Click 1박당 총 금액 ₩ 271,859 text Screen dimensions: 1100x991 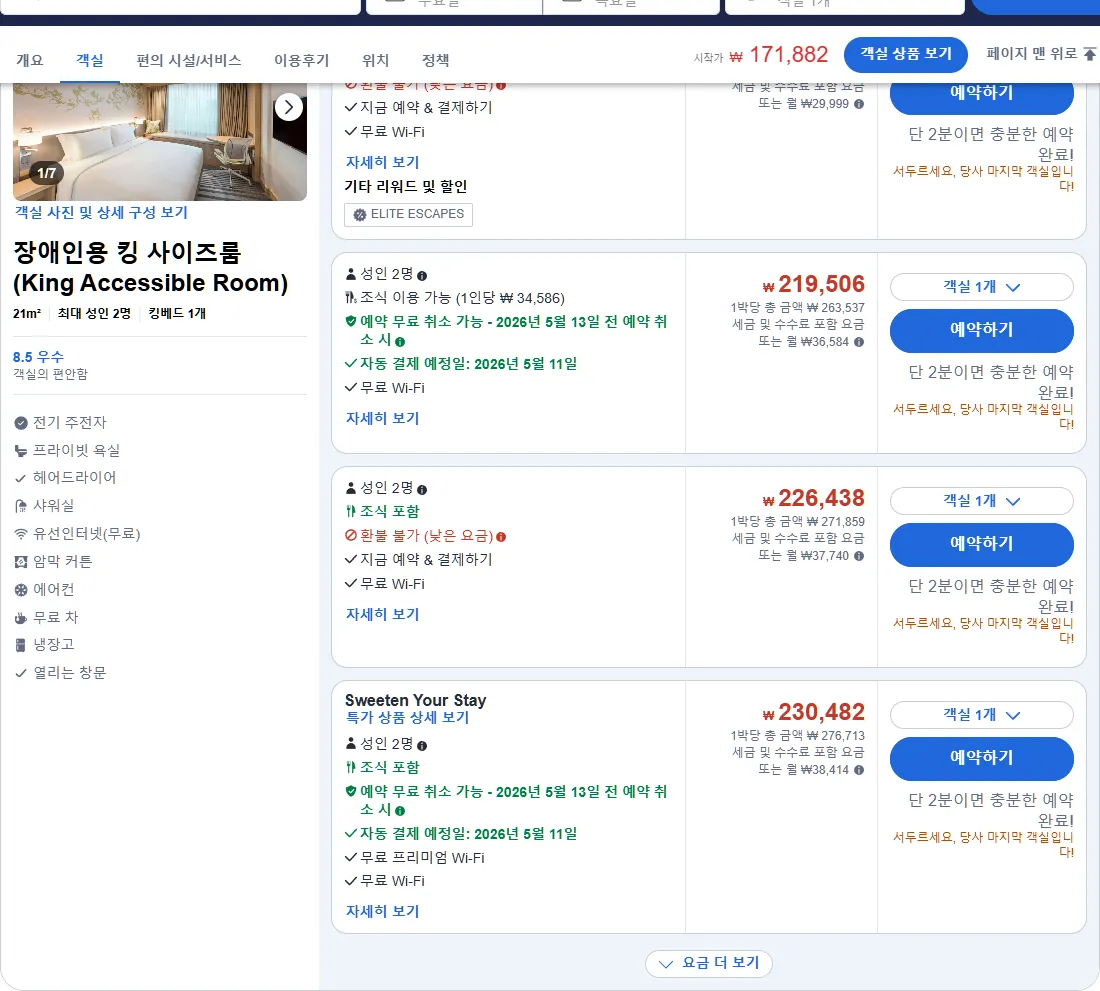pos(798,522)
